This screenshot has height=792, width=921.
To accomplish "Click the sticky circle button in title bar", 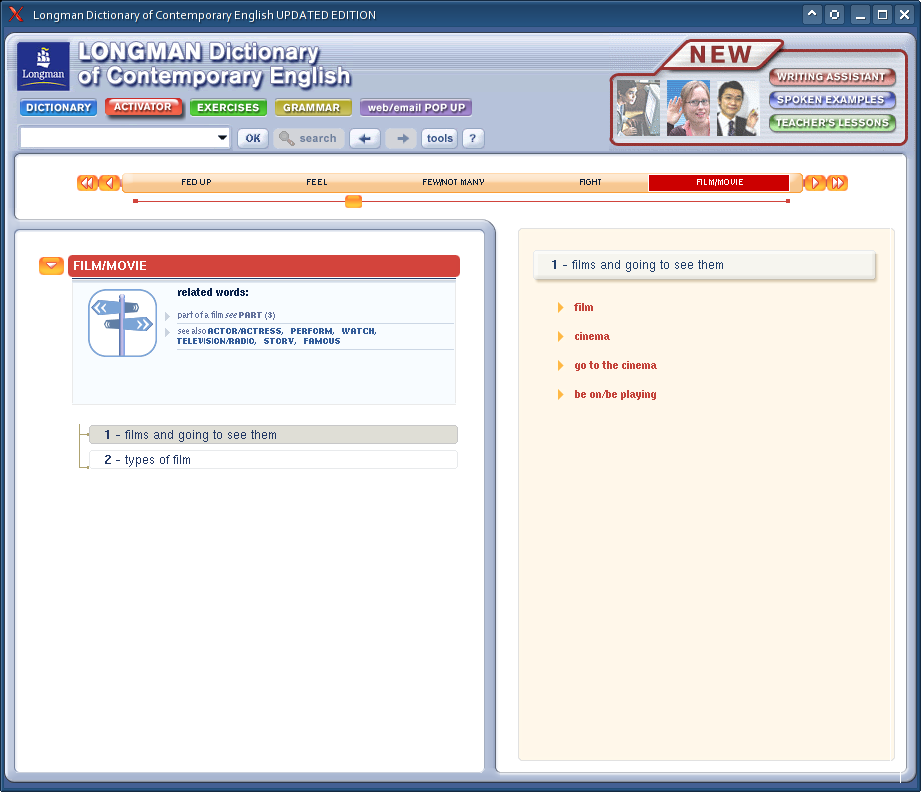I will pyautogui.click(x=834, y=14).
